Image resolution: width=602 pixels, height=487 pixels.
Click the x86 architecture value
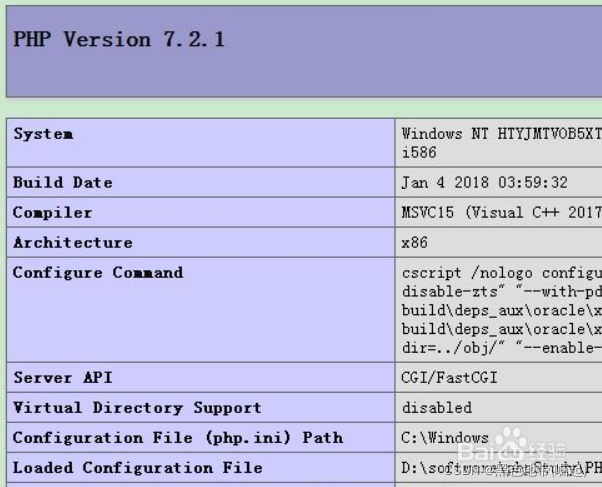(x=415, y=243)
